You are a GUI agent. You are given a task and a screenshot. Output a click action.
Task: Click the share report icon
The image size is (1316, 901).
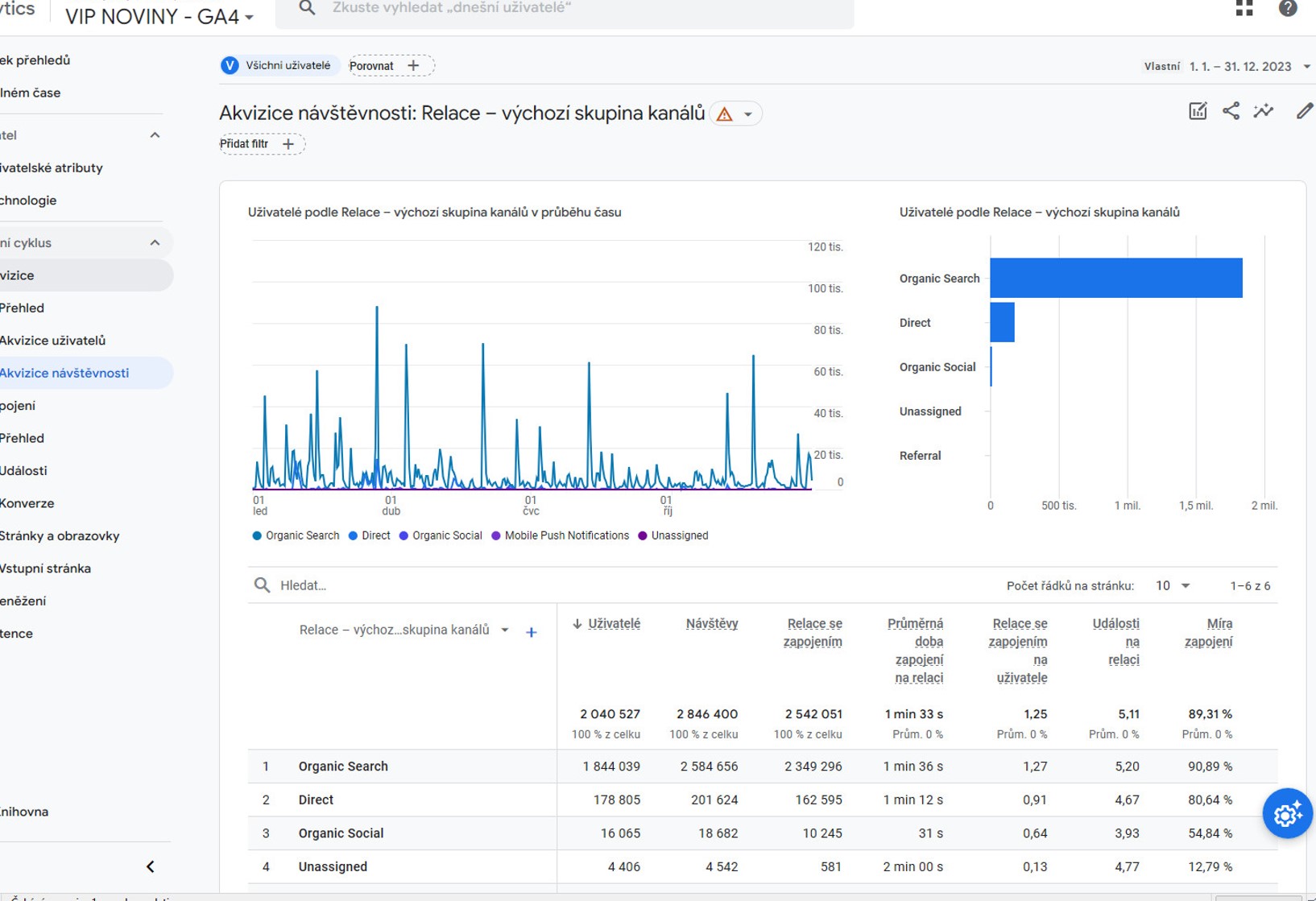pos(1231,112)
